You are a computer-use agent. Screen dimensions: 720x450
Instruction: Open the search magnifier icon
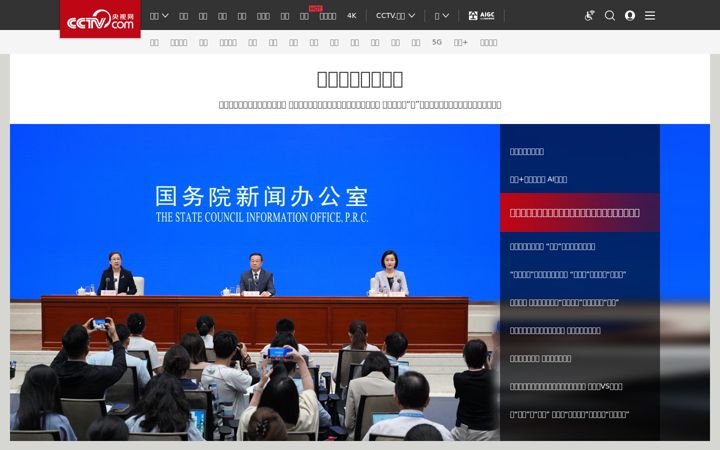610,16
